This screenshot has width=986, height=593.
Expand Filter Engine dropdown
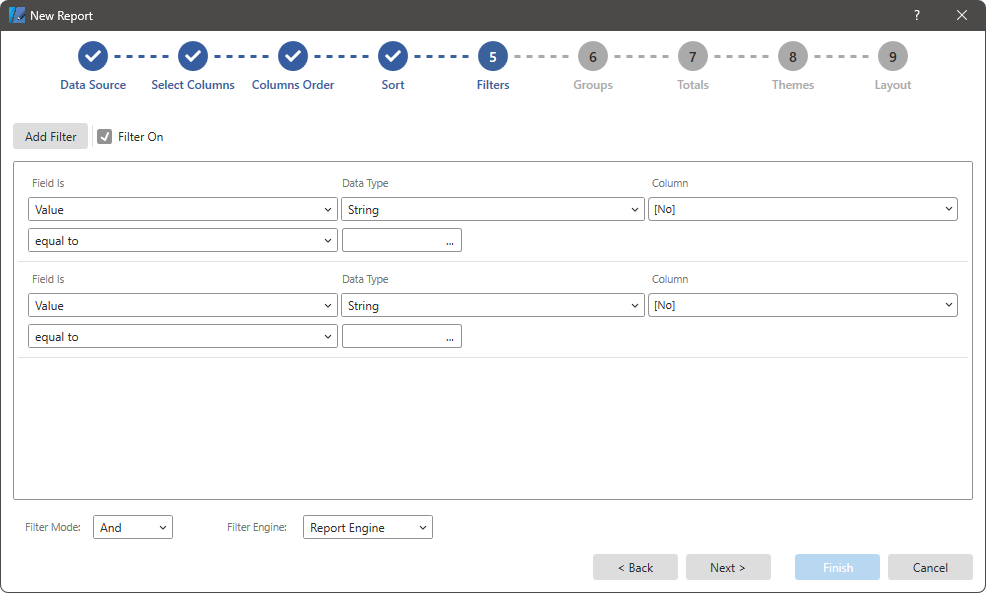pos(367,528)
